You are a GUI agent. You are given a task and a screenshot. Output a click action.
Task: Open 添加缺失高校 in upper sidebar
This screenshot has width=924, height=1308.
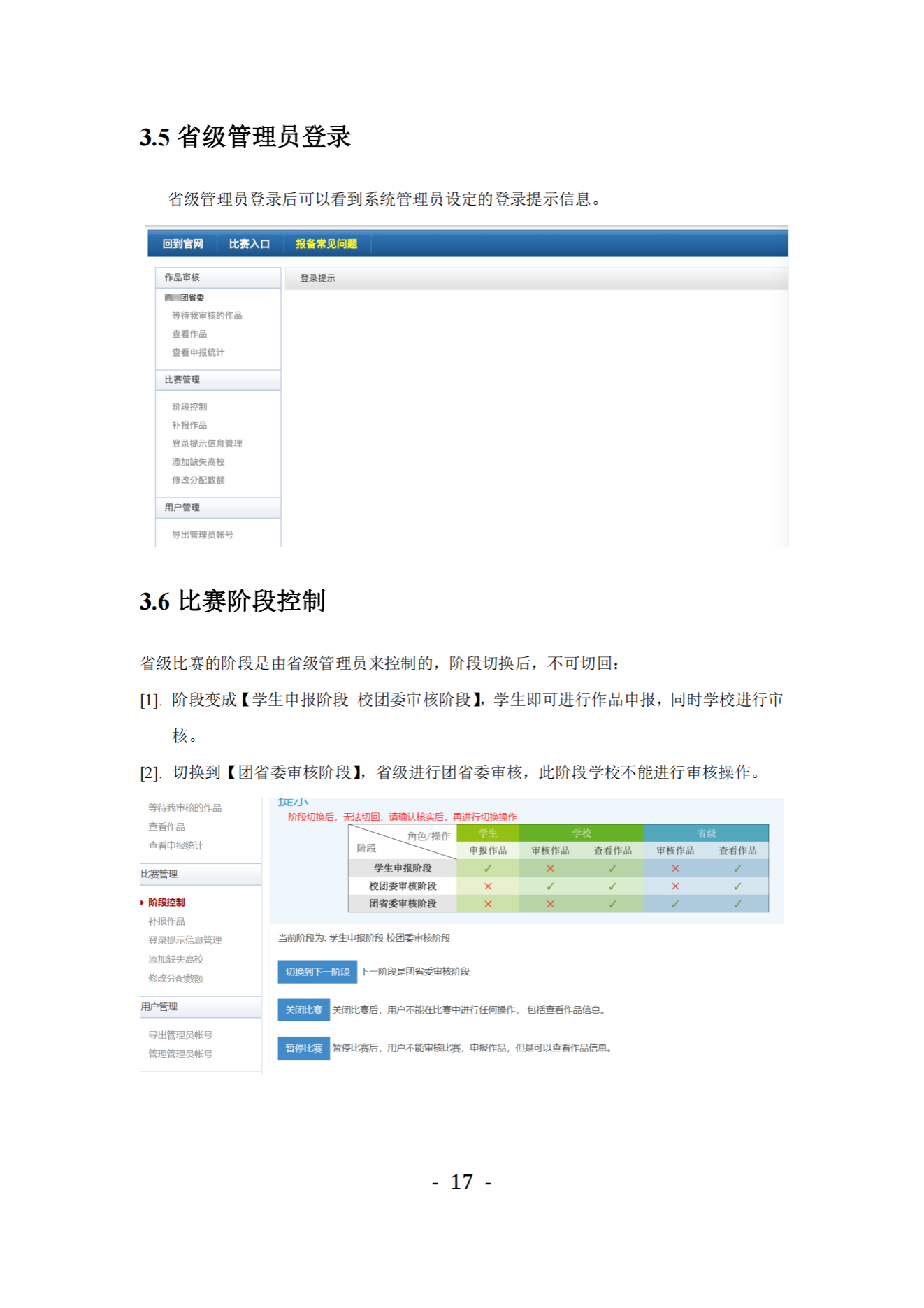(x=198, y=462)
